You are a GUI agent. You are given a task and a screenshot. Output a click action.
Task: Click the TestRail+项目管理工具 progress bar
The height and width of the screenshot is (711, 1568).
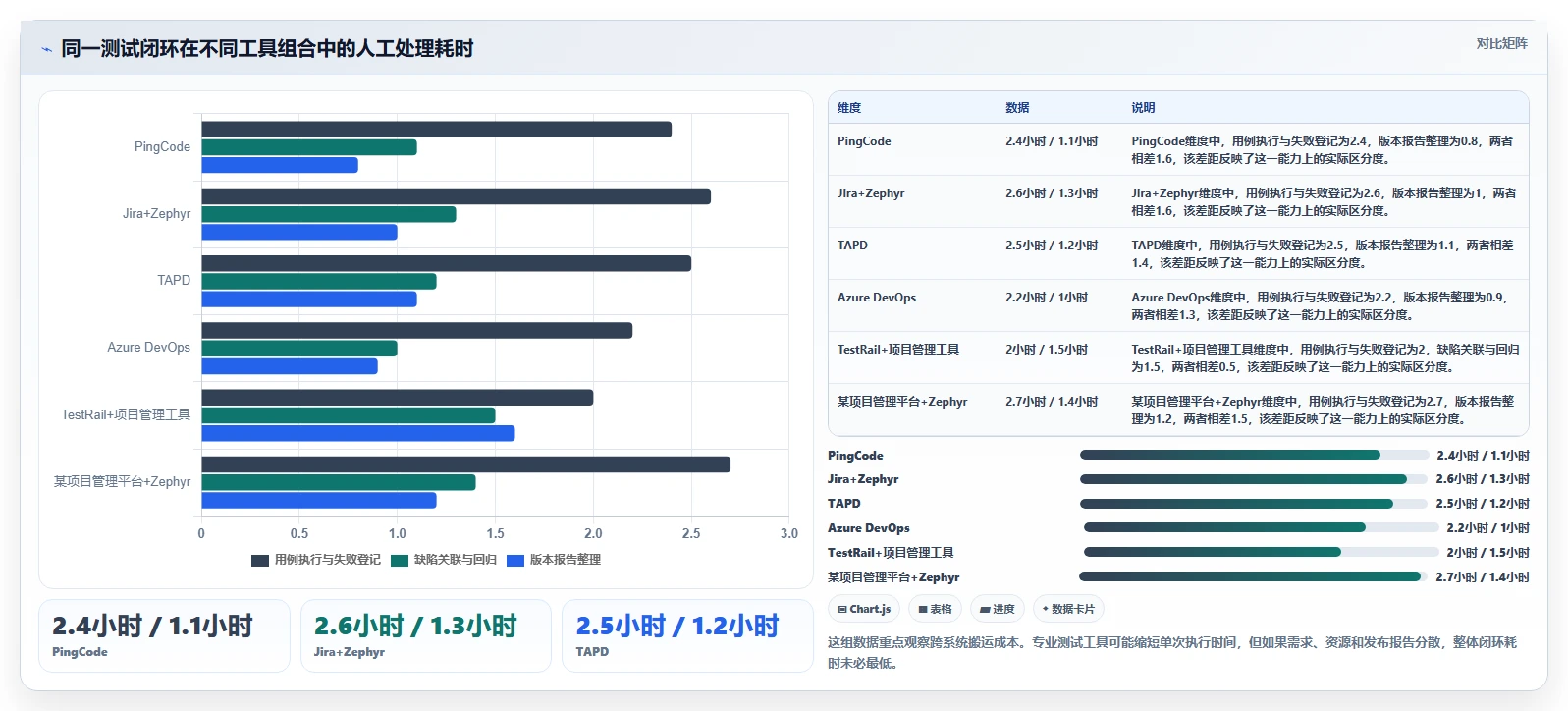click(1262, 552)
